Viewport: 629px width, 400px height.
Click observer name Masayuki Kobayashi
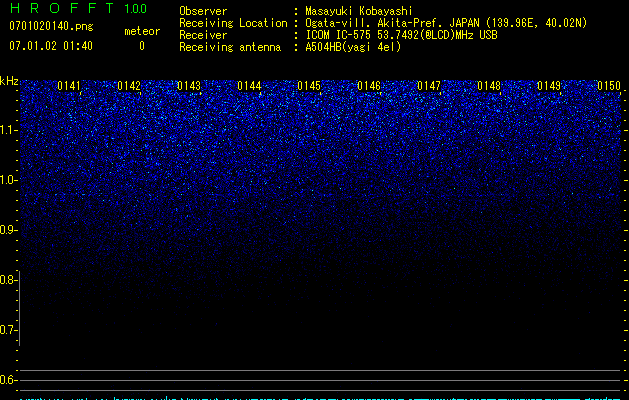[x=358, y=11]
